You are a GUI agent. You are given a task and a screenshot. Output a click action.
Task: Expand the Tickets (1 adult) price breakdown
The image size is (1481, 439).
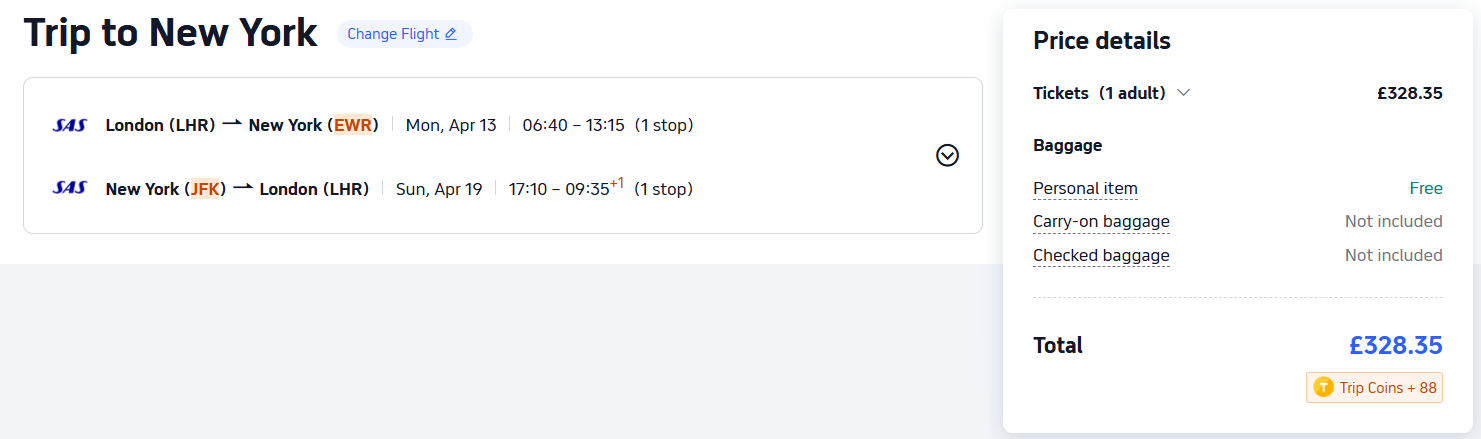pyautogui.click(x=1184, y=93)
